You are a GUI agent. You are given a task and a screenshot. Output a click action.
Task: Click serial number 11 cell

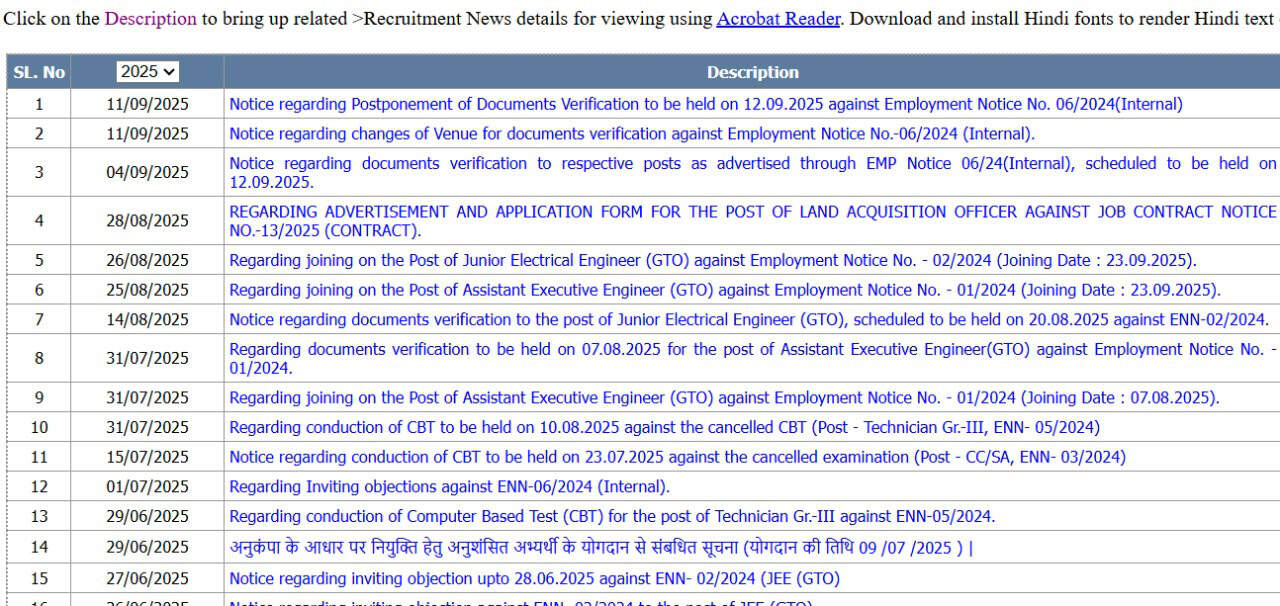click(x=39, y=458)
